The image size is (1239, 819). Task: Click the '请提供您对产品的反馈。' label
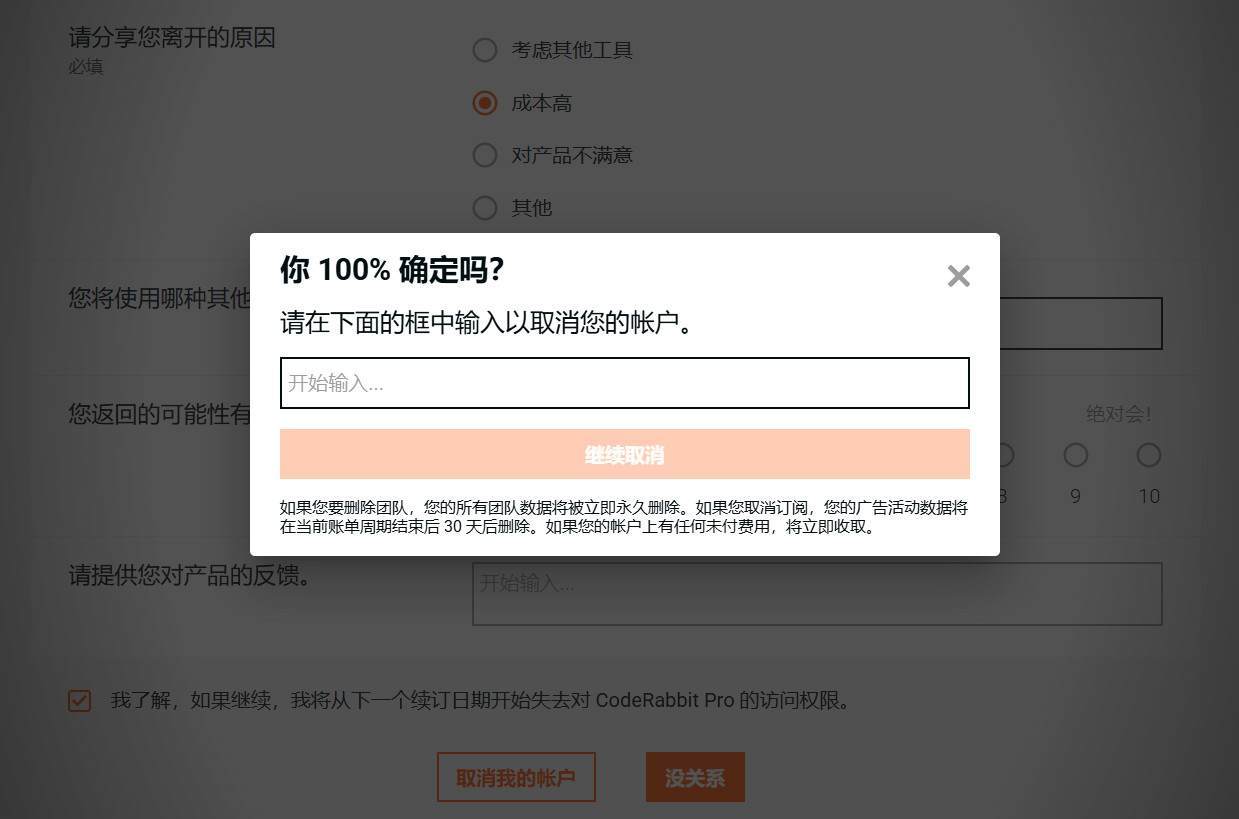(187, 576)
